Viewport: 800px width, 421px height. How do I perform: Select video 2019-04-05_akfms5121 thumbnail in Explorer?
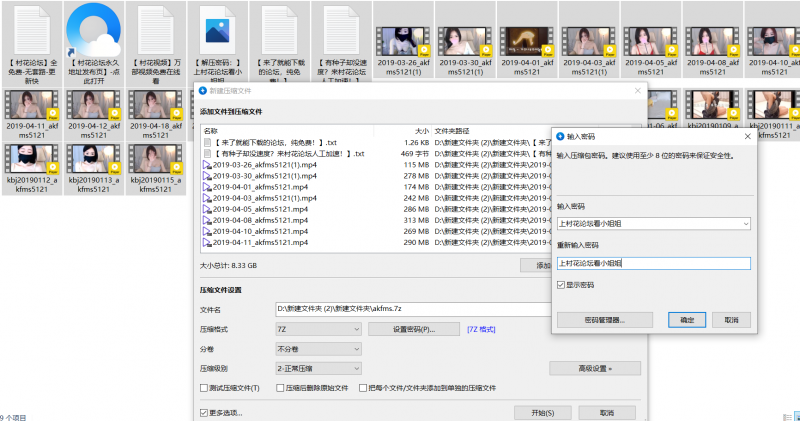(x=651, y=42)
